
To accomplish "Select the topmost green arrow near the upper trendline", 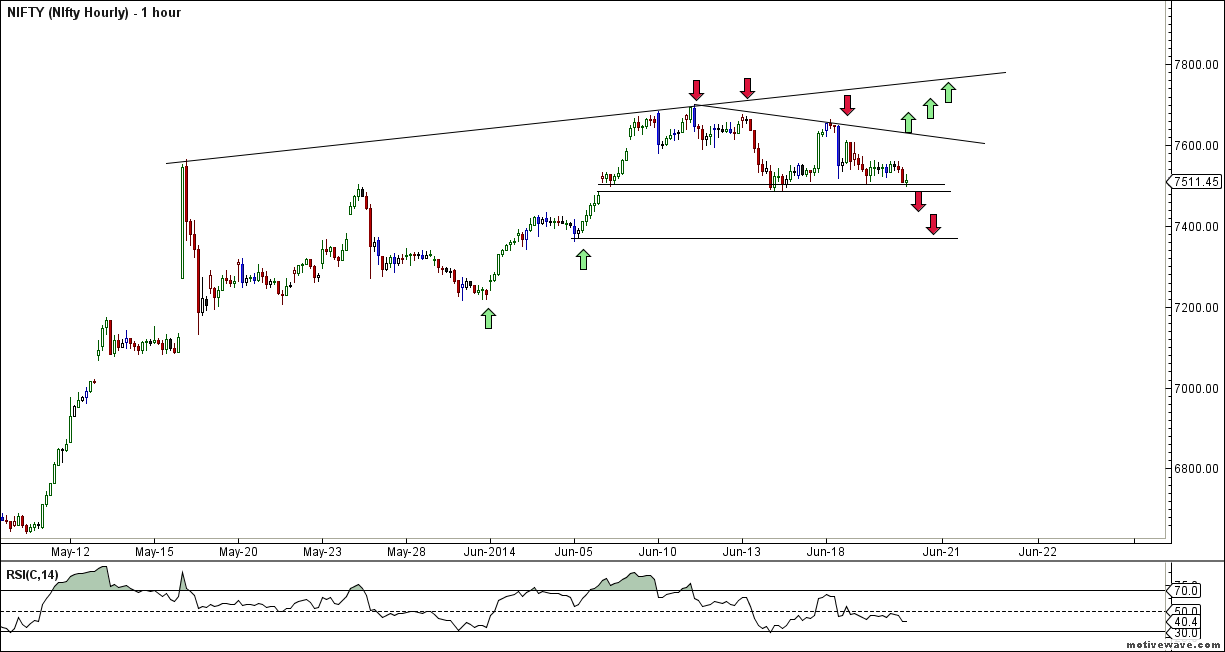I will coord(948,93).
